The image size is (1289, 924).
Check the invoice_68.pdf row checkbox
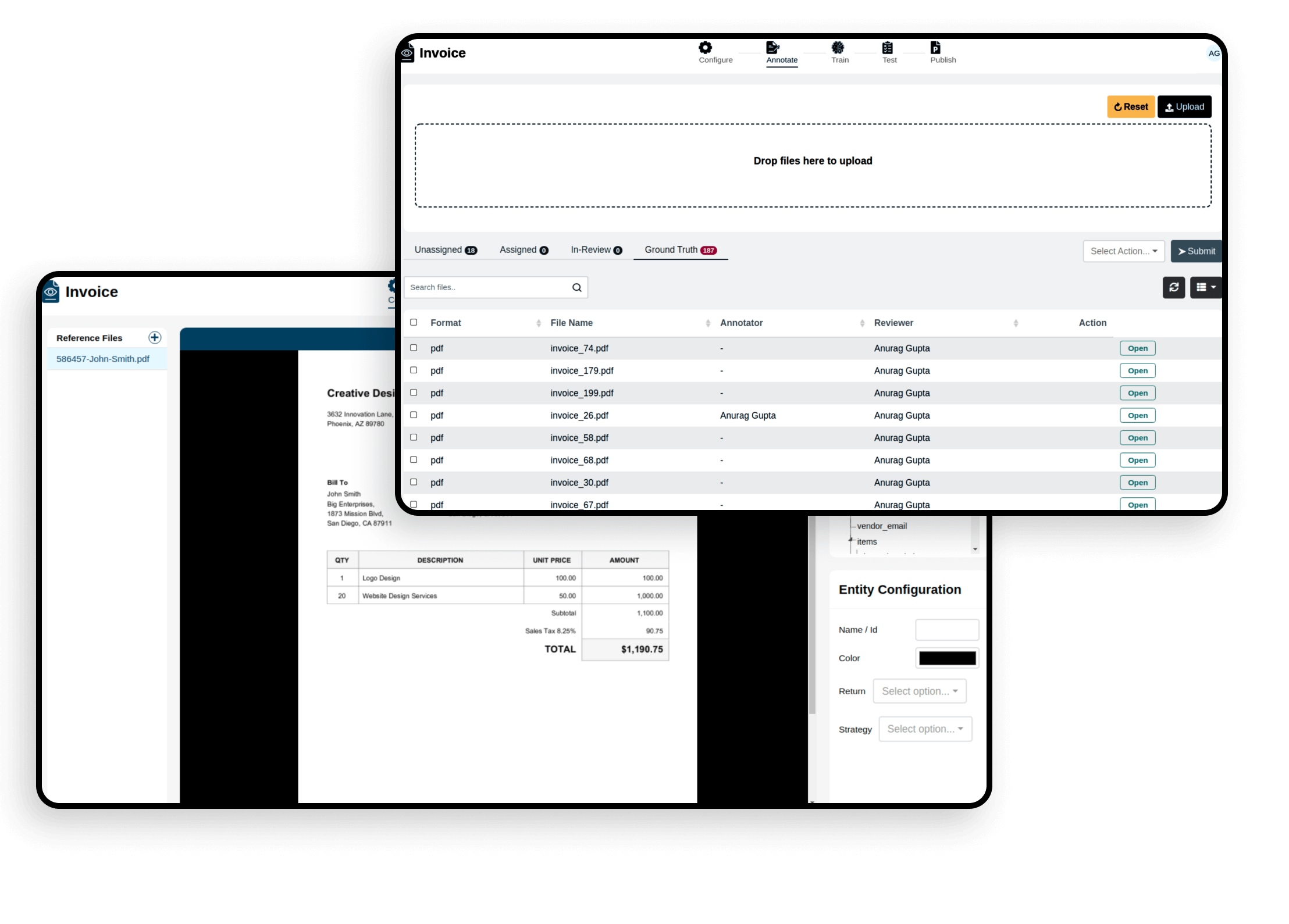click(x=414, y=459)
